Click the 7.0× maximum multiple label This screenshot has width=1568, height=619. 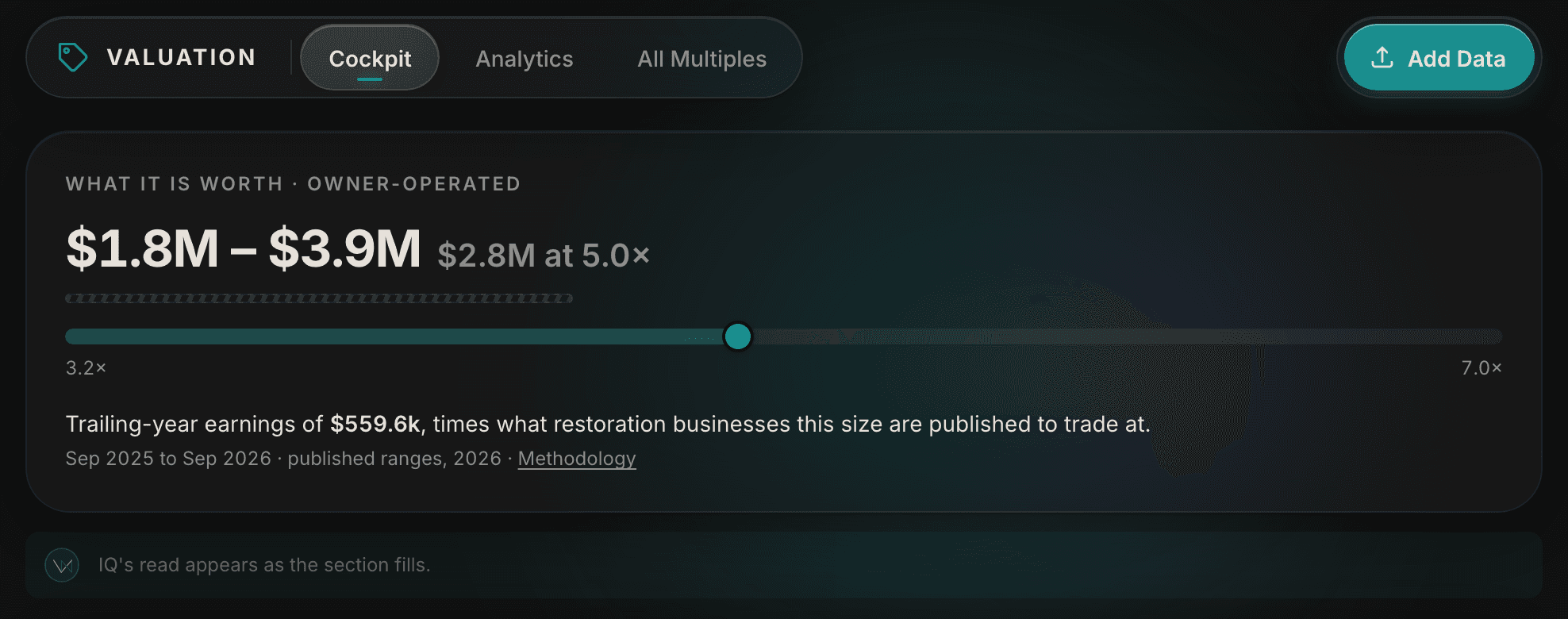pos(1482,368)
